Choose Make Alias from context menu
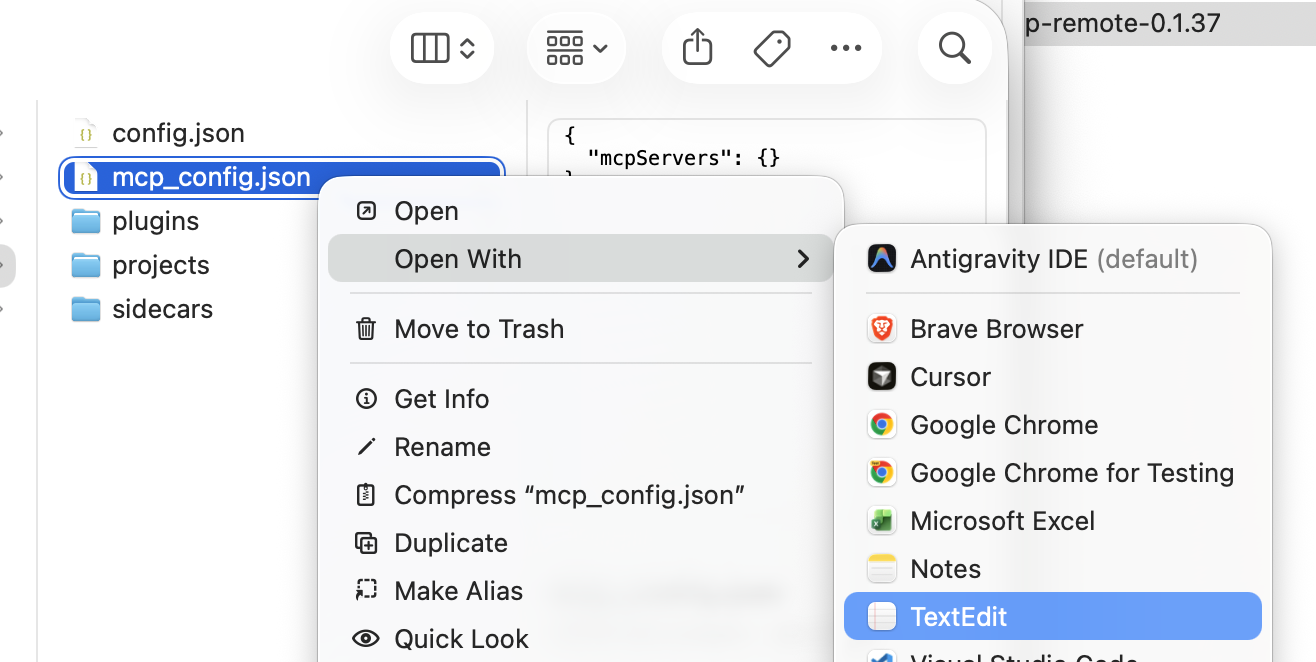1316x662 pixels. (x=581, y=591)
